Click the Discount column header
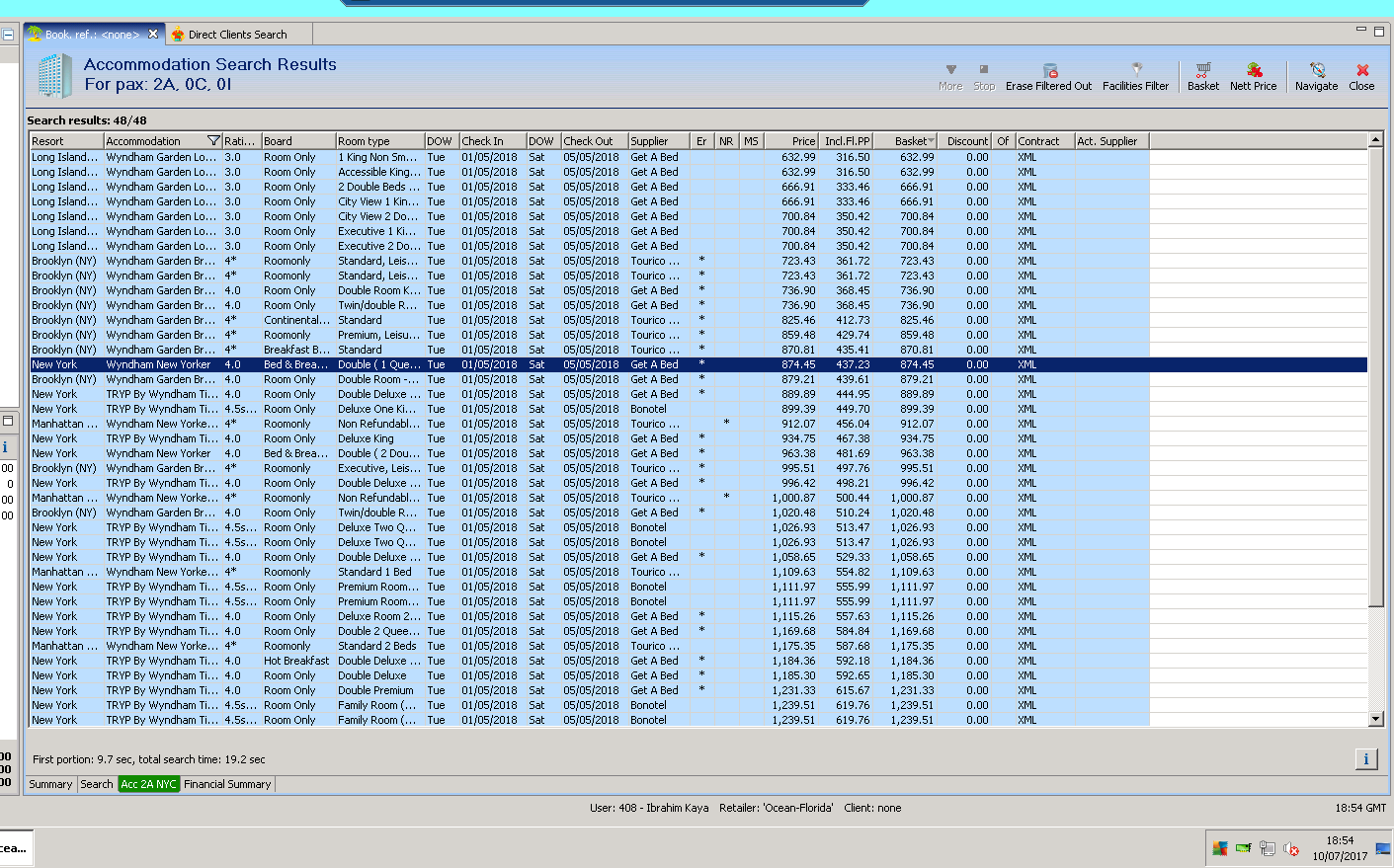 [964, 141]
